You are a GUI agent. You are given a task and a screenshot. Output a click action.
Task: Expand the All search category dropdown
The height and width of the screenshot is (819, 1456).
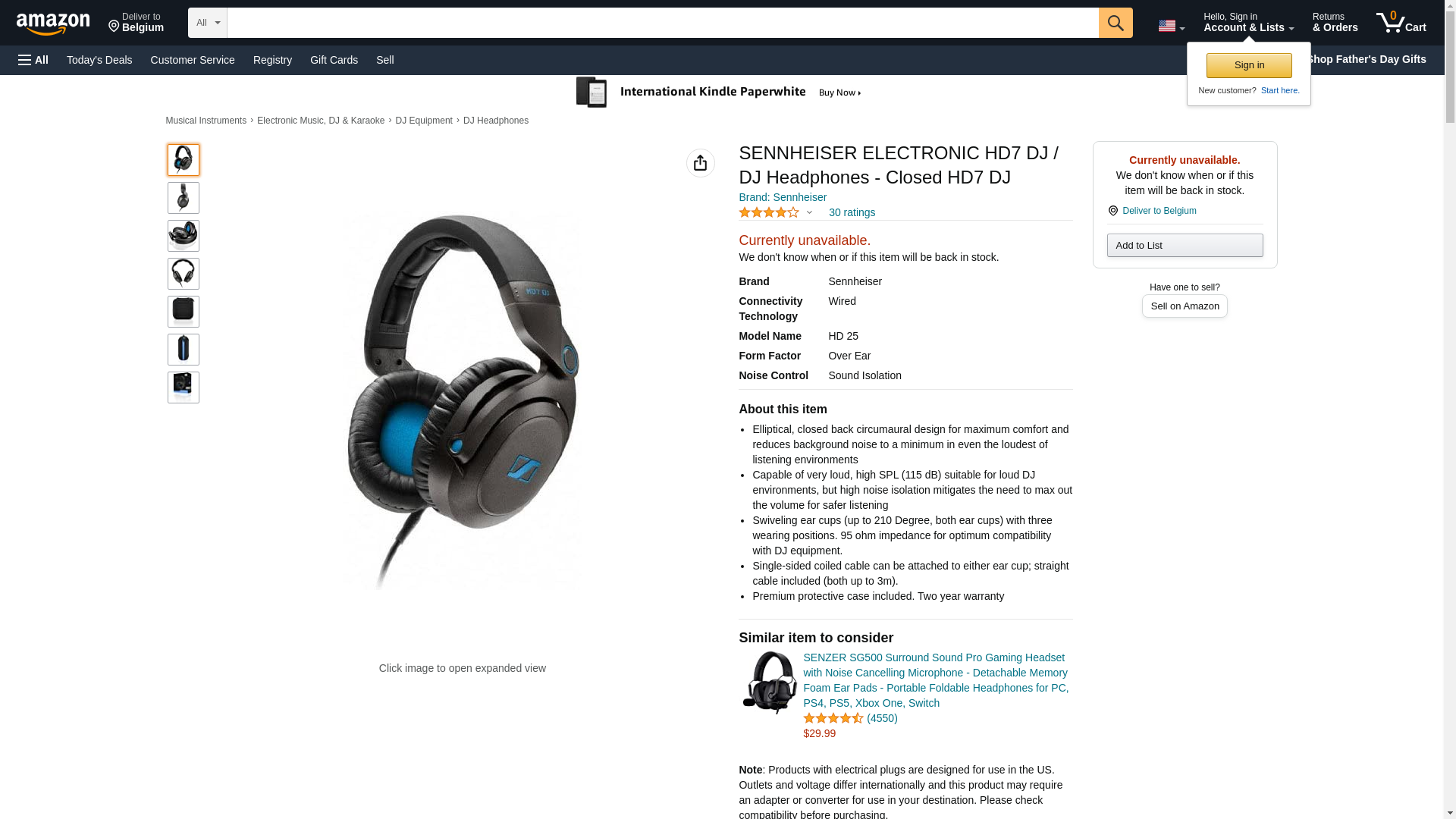click(x=207, y=23)
